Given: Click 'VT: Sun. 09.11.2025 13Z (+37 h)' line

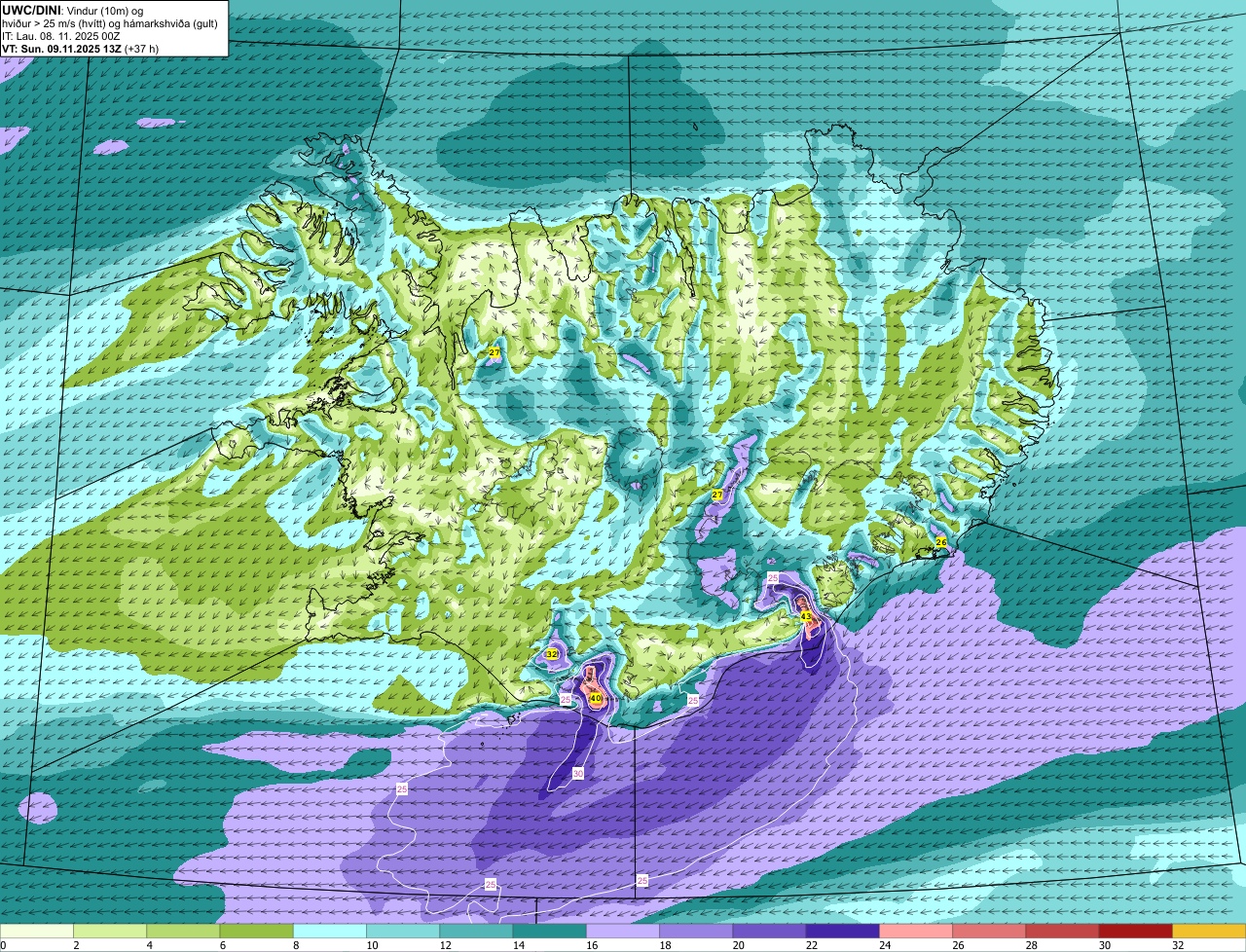Looking at the screenshot, I should tap(80, 48).
